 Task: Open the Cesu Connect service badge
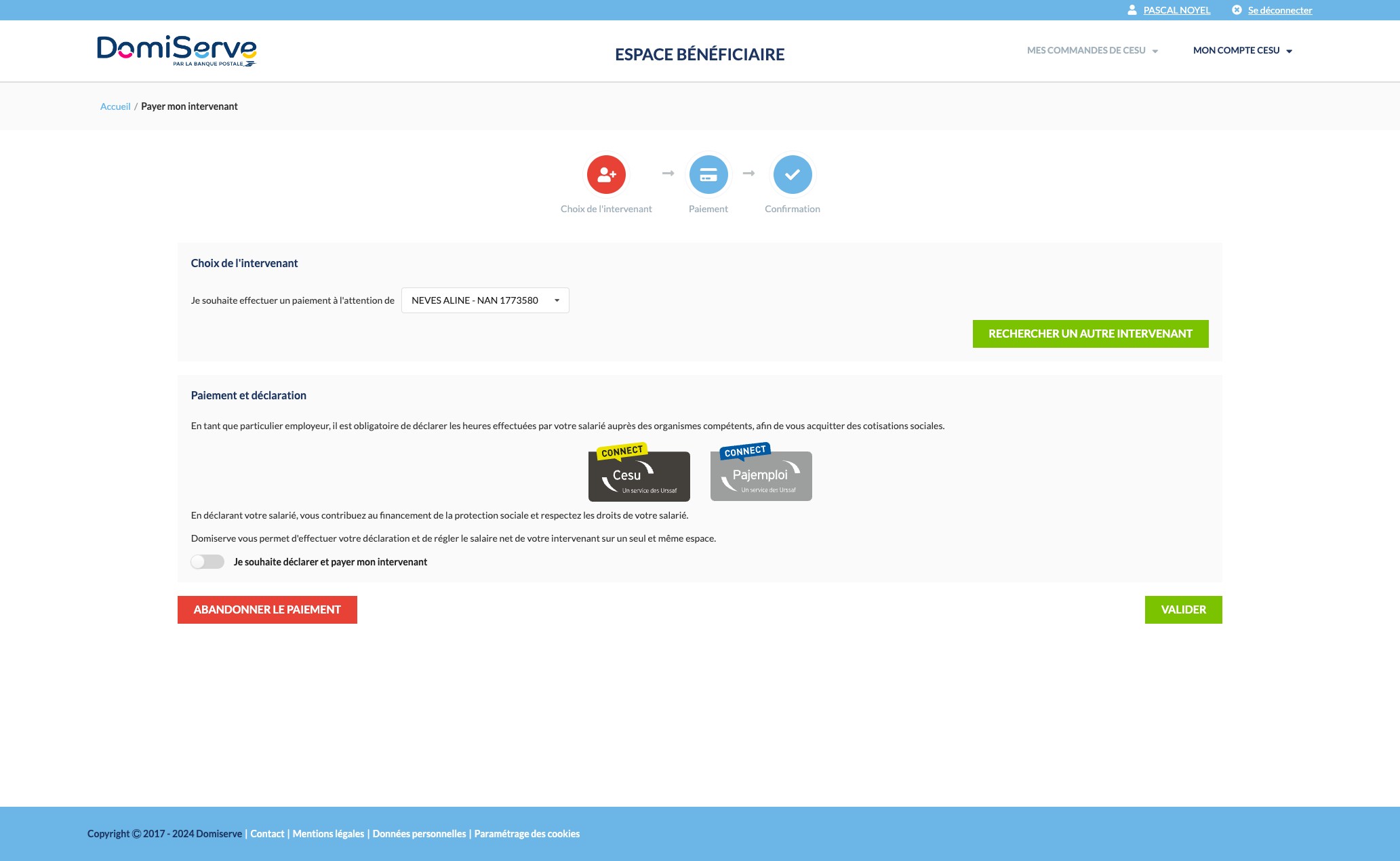639,475
